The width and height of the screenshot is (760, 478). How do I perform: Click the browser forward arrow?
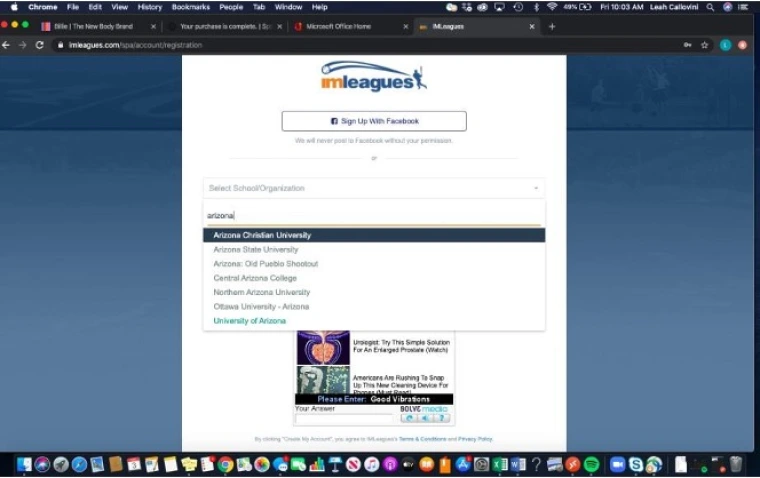click(23, 45)
